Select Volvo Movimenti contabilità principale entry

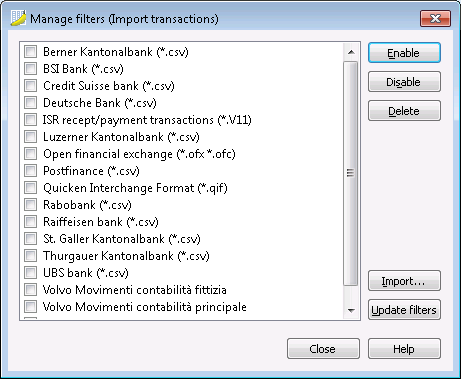pos(145,307)
